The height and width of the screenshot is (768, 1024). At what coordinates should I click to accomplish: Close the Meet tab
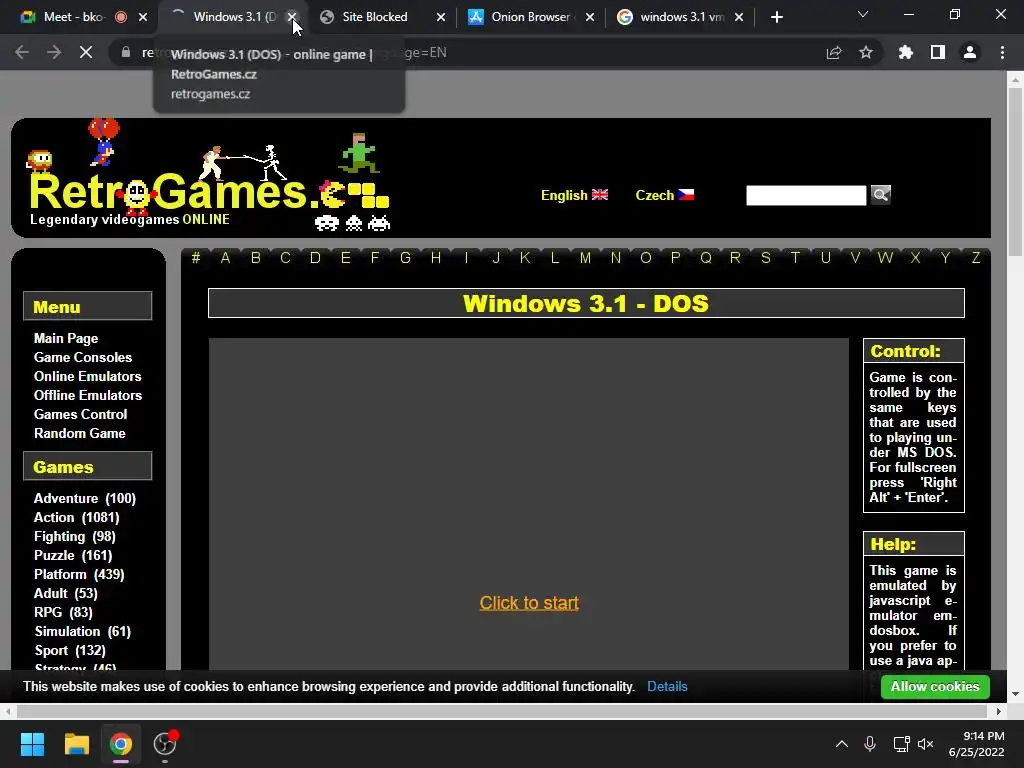[x=143, y=17]
